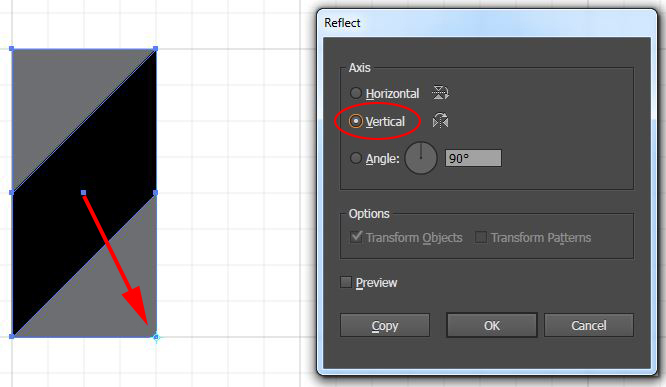Click the bottom-right corner anchor point
The width and height of the screenshot is (666, 387).
156,337
